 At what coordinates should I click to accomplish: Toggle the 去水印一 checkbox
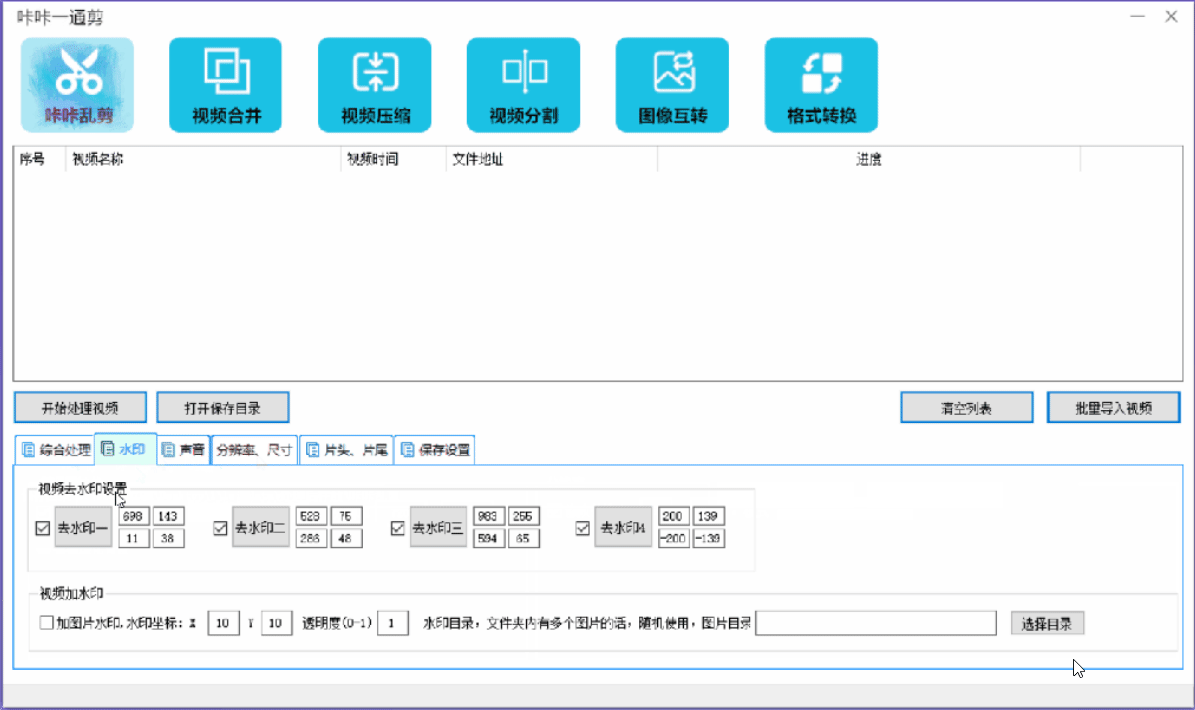pos(42,529)
